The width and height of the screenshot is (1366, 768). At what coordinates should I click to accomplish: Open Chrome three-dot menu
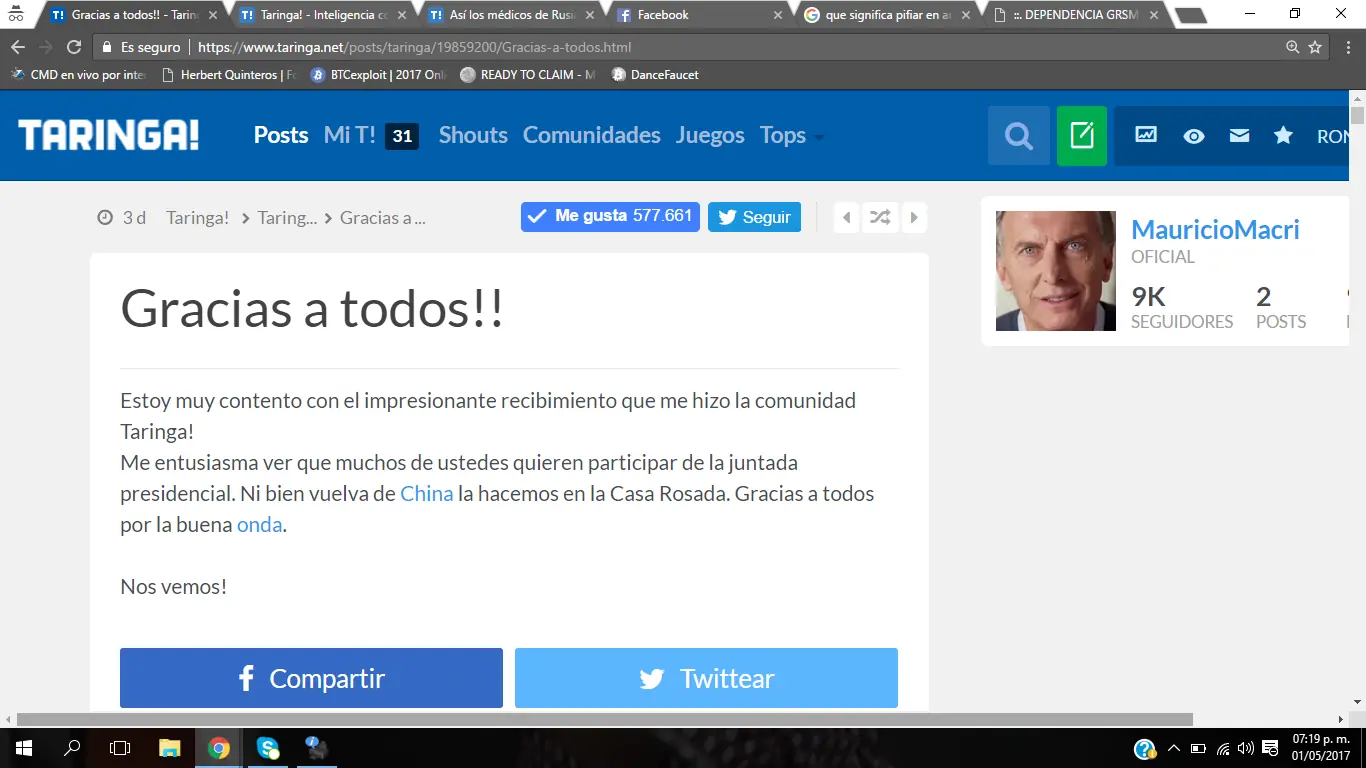click(x=1346, y=47)
